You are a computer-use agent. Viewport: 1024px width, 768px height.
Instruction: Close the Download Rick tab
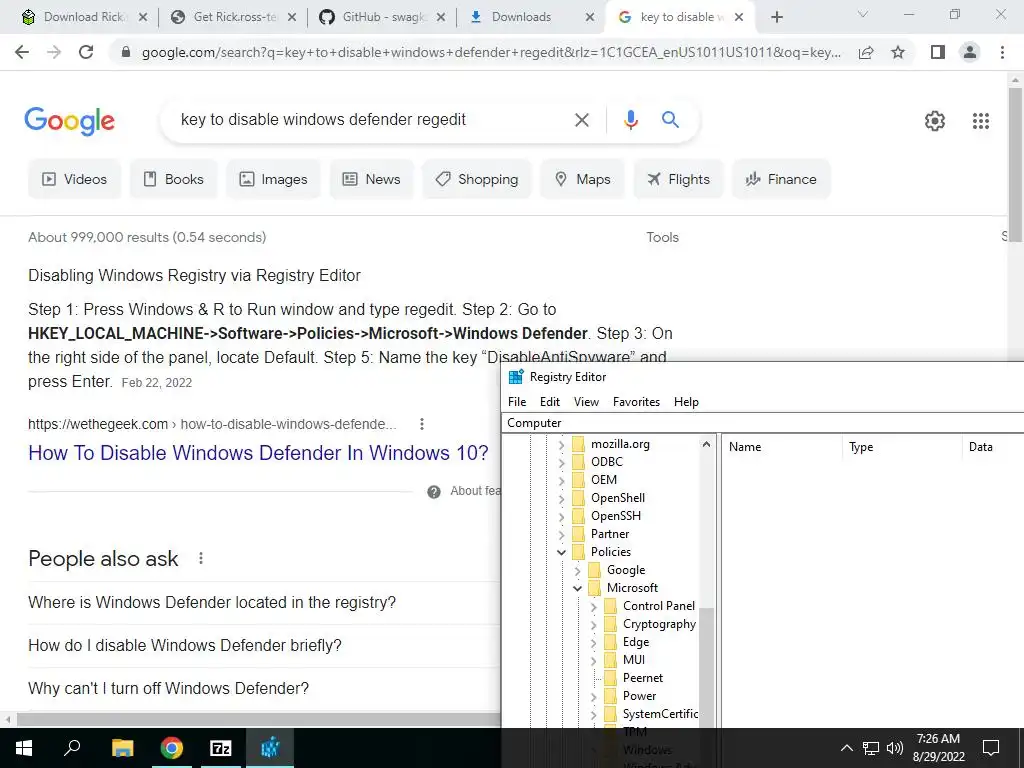[143, 17]
